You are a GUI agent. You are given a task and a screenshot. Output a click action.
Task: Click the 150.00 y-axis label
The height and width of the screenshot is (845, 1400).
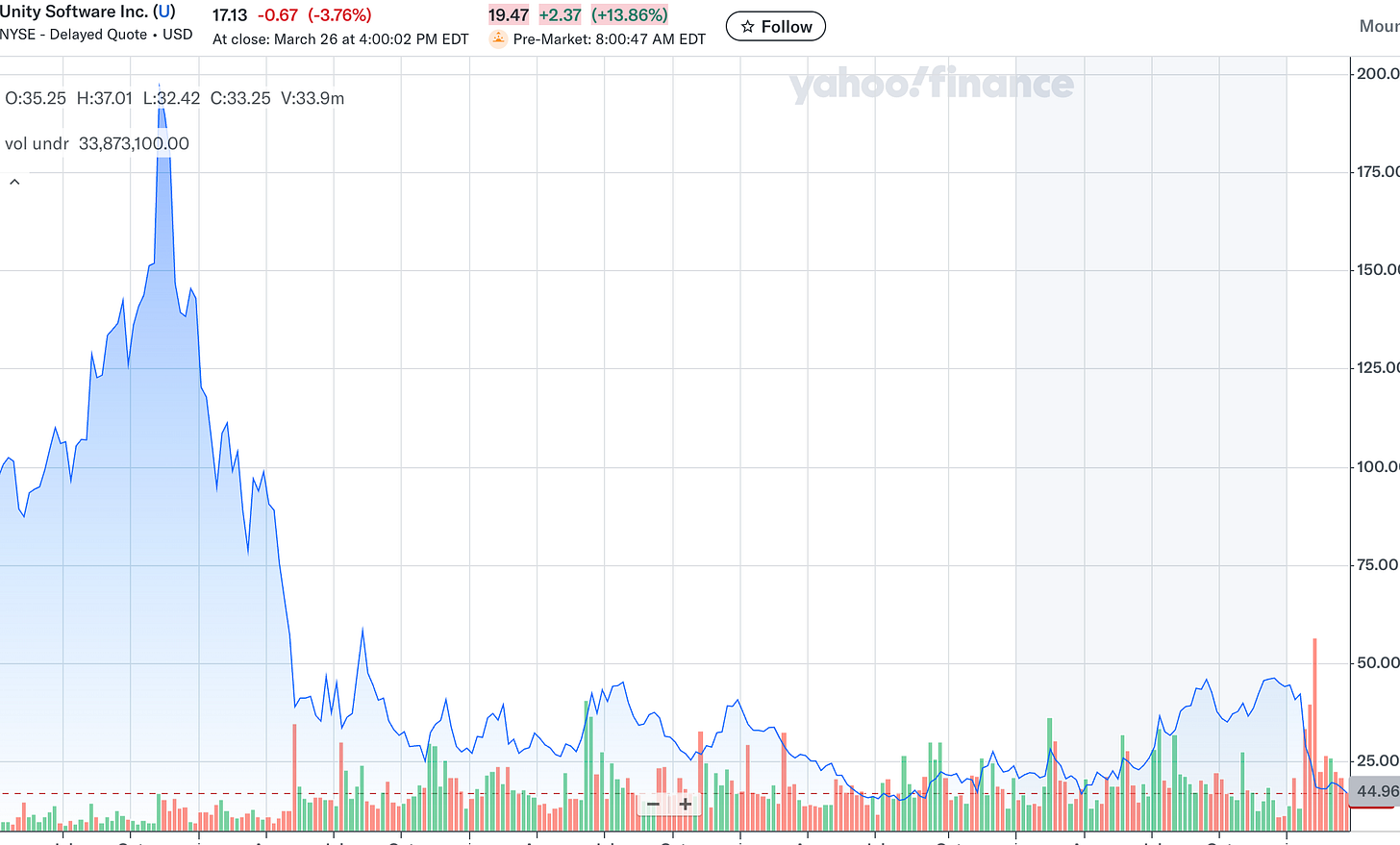pyautogui.click(x=1378, y=269)
